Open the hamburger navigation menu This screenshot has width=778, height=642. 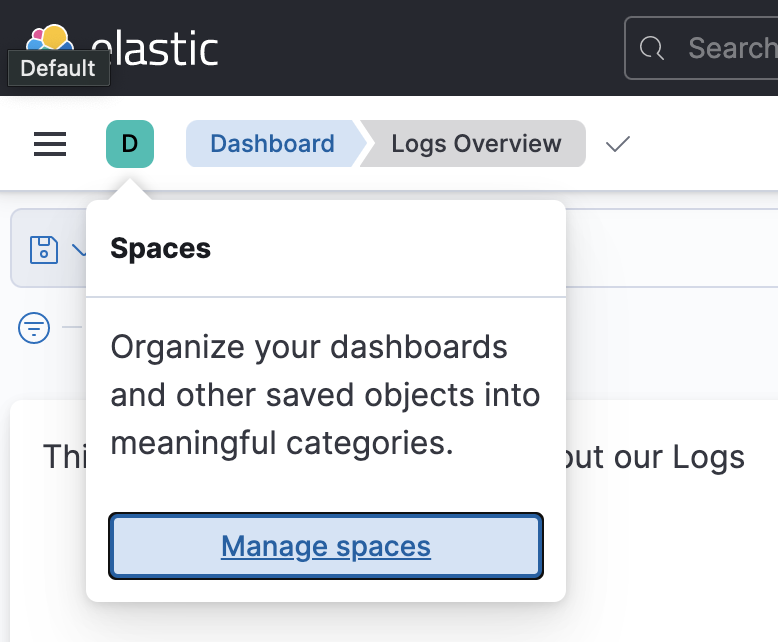pos(50,144)
